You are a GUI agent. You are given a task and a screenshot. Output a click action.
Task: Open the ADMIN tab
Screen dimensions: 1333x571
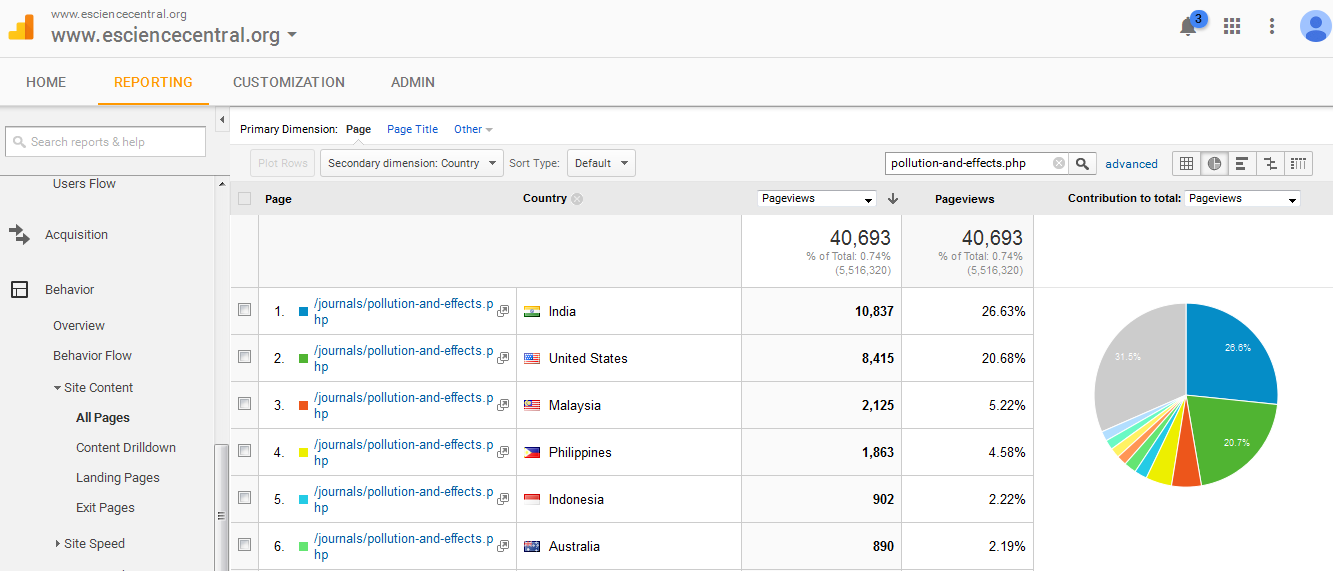[x=413, y=82]
